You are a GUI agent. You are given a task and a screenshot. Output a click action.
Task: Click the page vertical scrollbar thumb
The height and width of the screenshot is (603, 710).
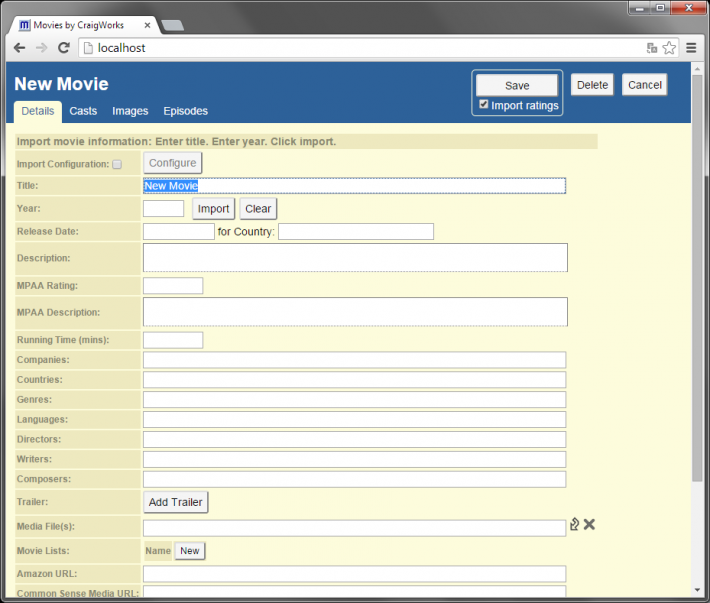point(697,278)
